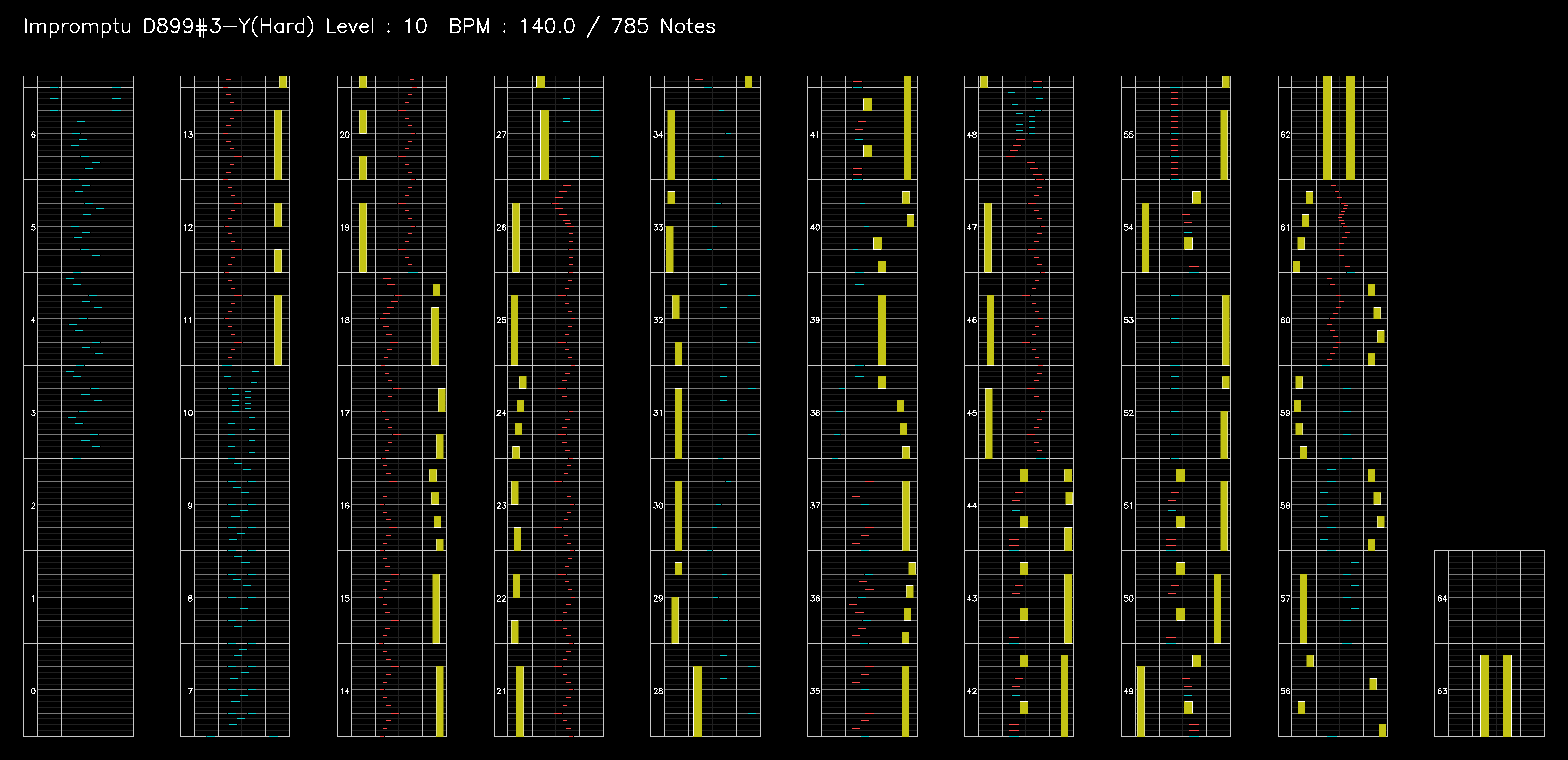
Task: Click the yellow hold note in measure 21
Action: pos(520,701)
